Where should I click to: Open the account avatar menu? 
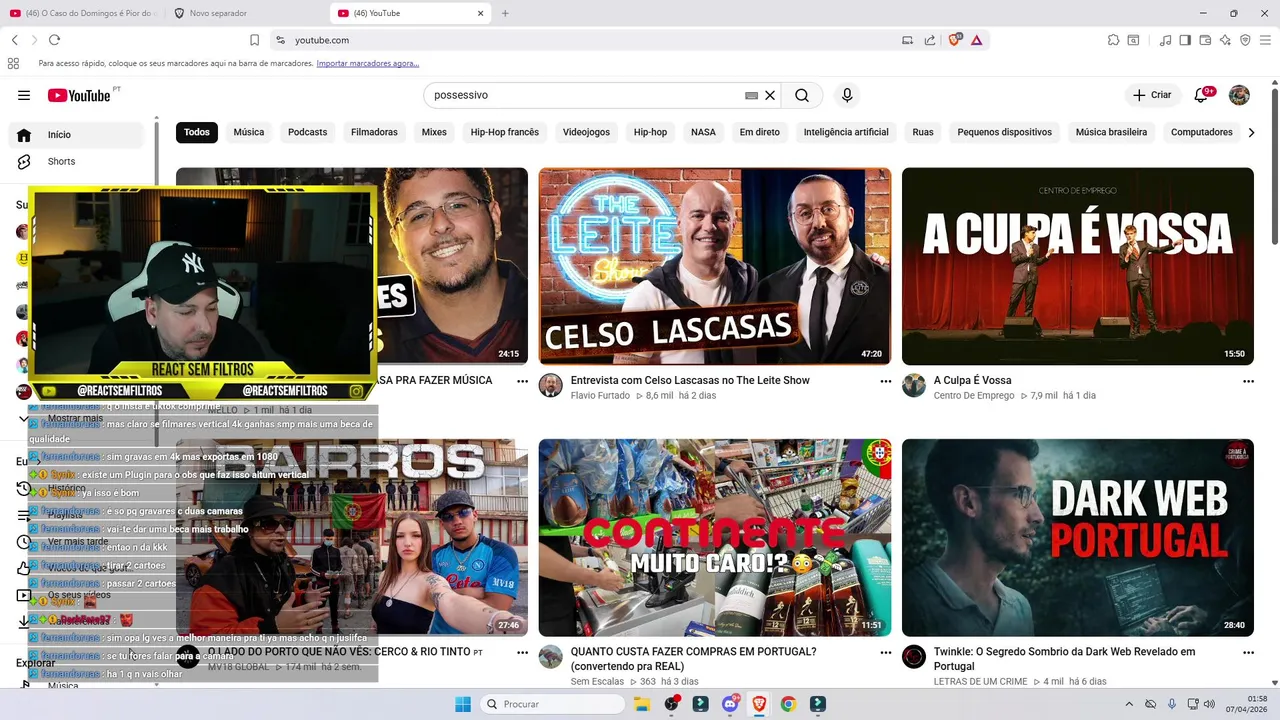1239,95
